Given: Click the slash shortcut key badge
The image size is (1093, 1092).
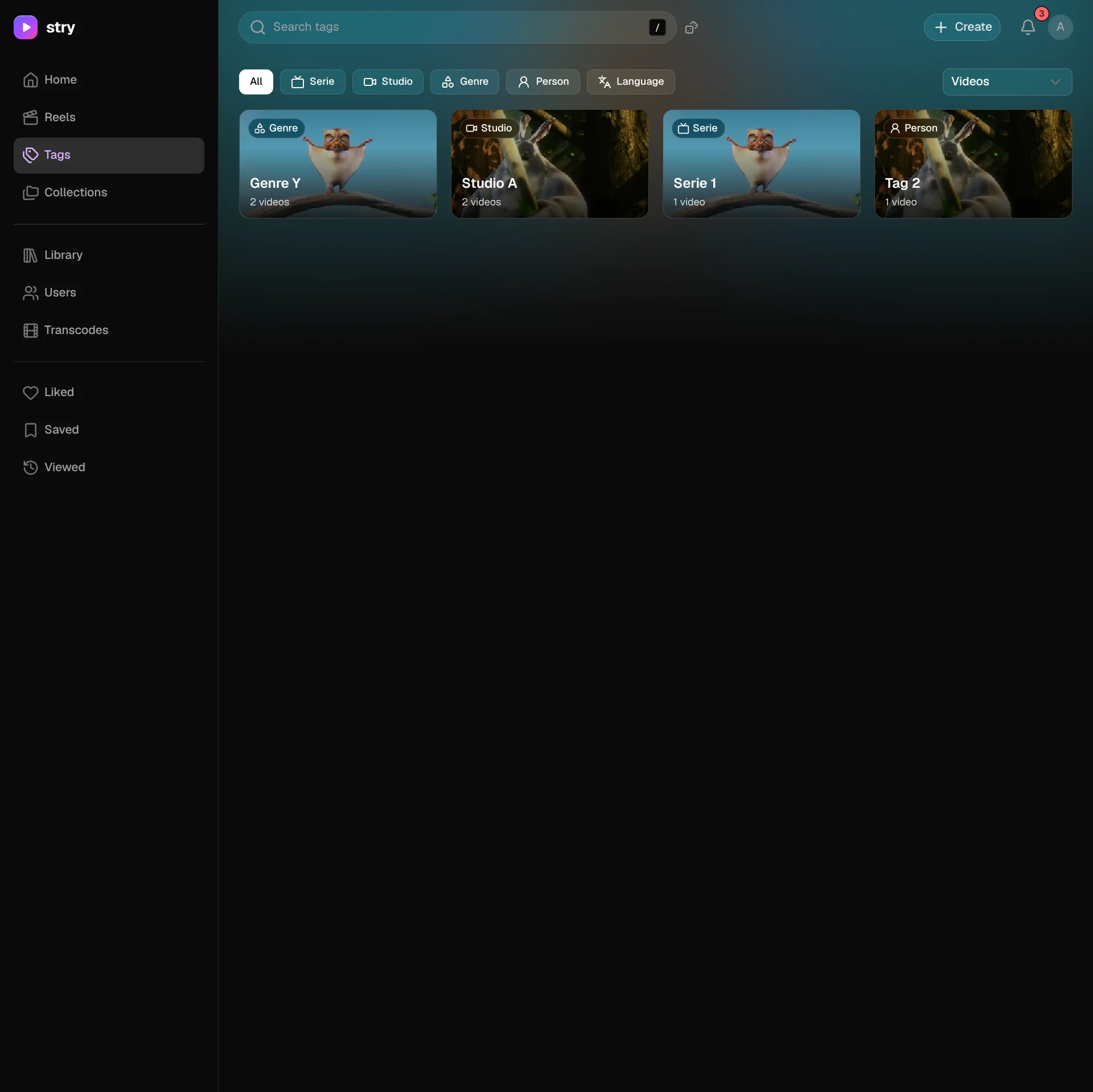Looking at the screenshot, I should click(x=657, y=27).
